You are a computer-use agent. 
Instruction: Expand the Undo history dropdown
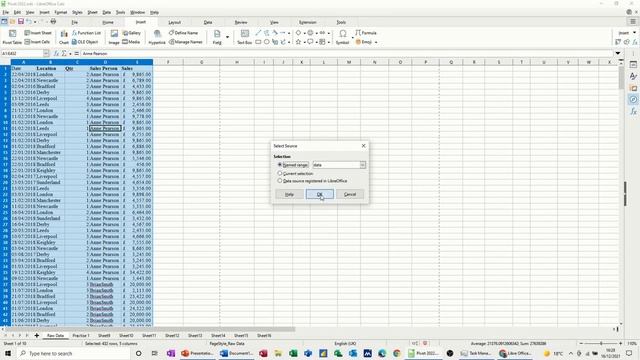coord(35,22)
